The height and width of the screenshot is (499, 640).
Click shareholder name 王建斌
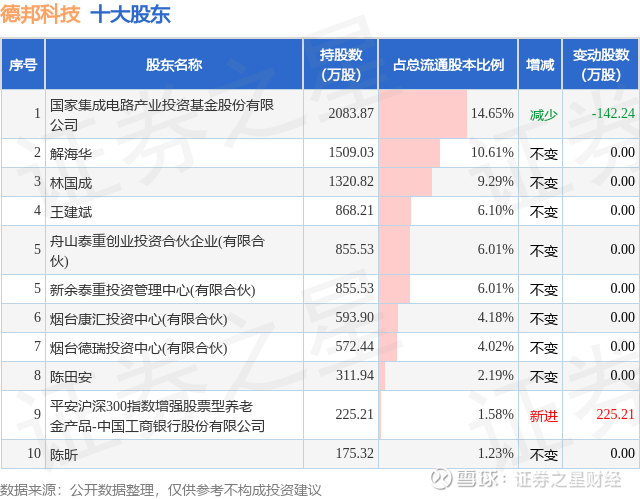71,211
